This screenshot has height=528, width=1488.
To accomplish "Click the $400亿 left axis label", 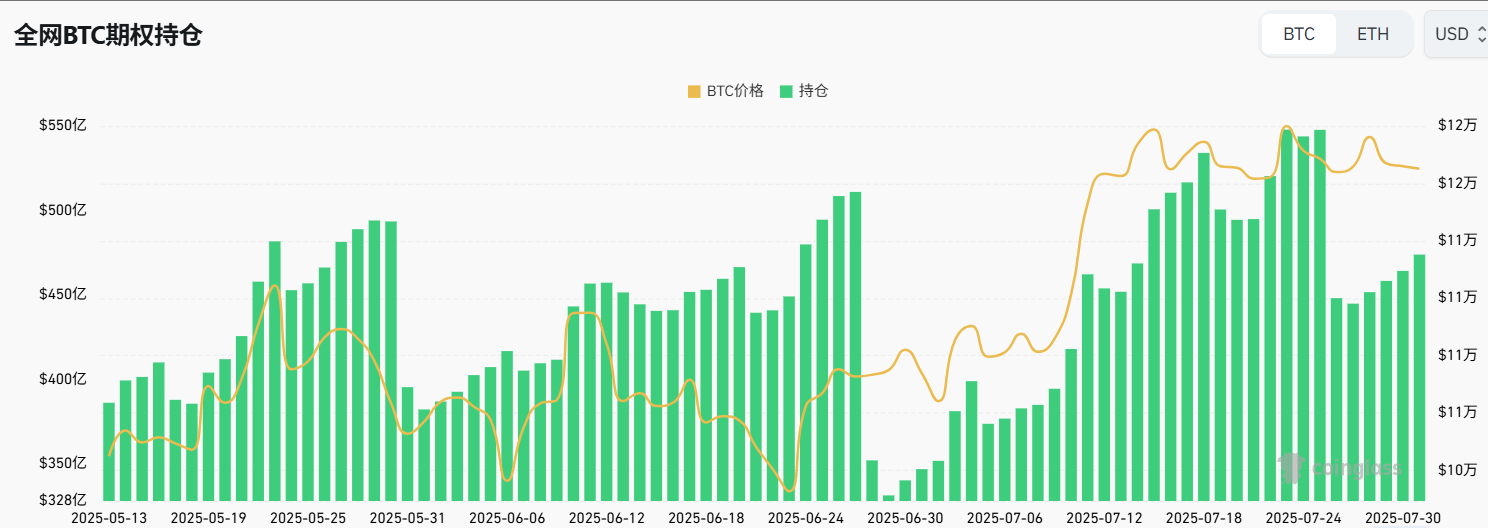I will 63,379.
